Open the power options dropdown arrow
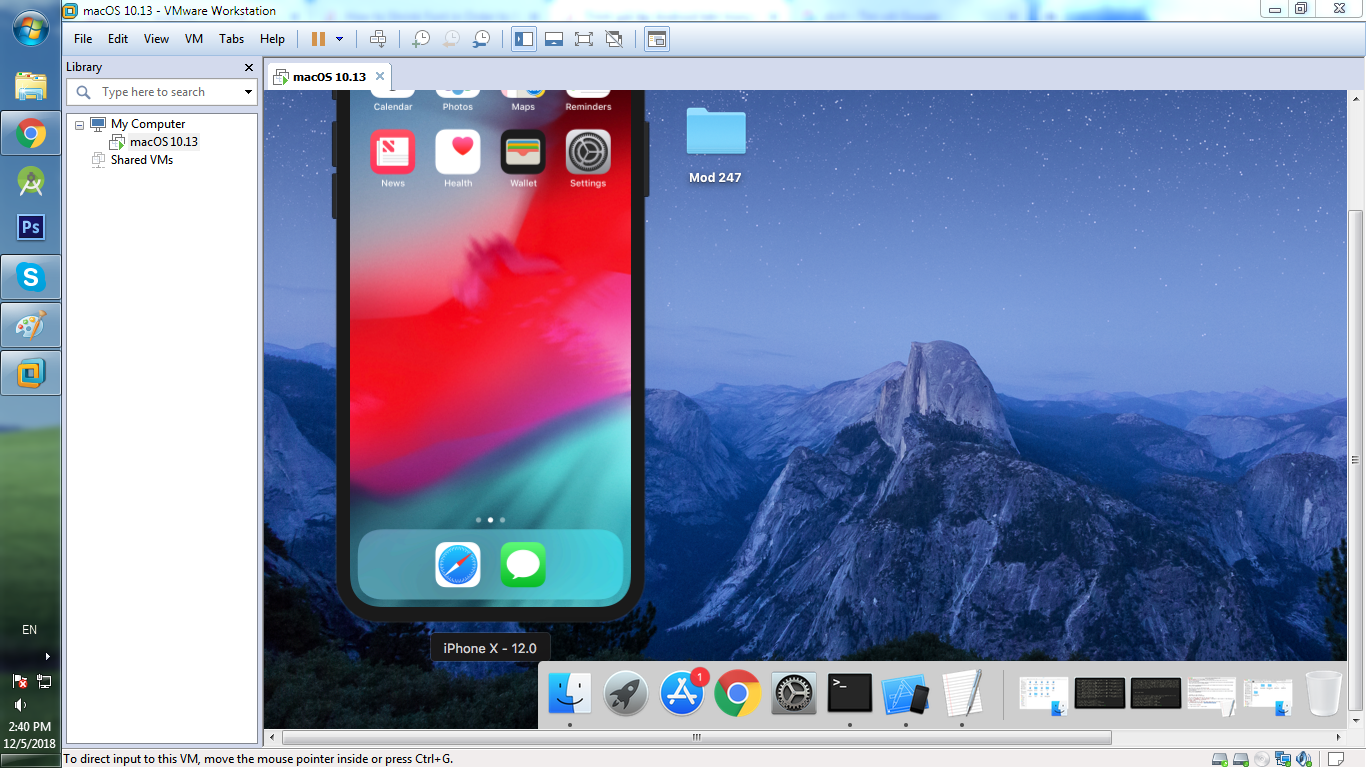The image size is (1366, 768). [339, 39]
